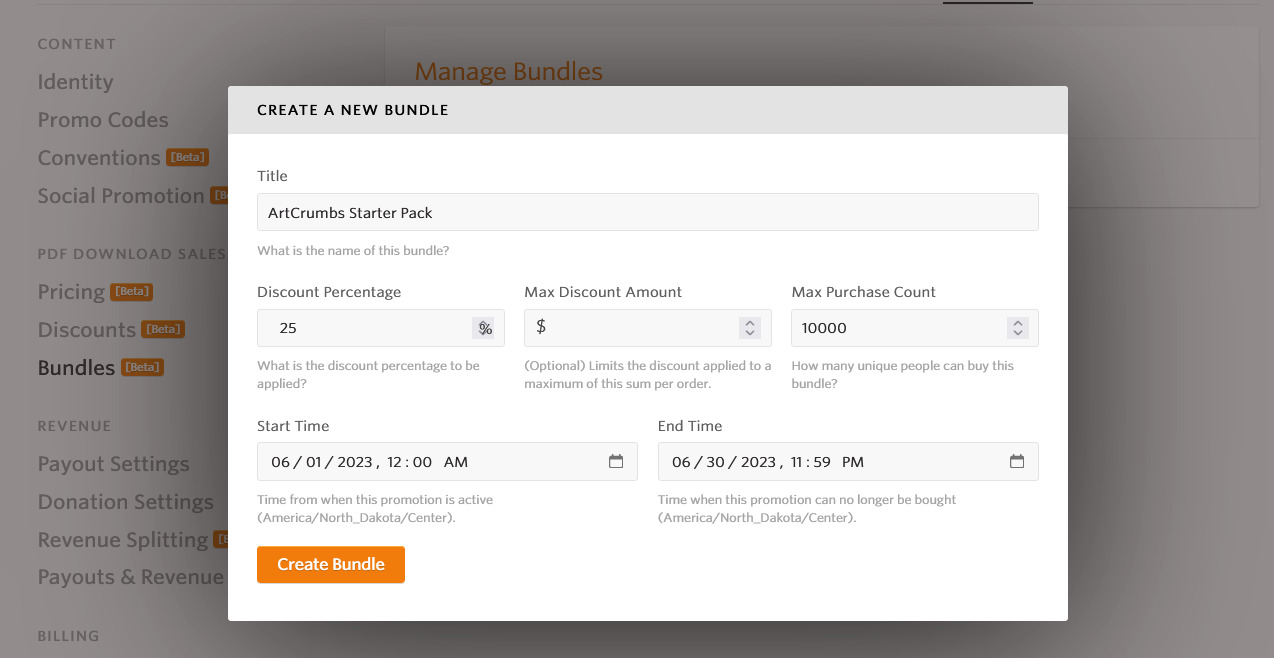Image resolution: width=1274 pixels, height=658 pixels.
Task: Open Payouts & Revenue in the sidebar
Action: [131, 578]
